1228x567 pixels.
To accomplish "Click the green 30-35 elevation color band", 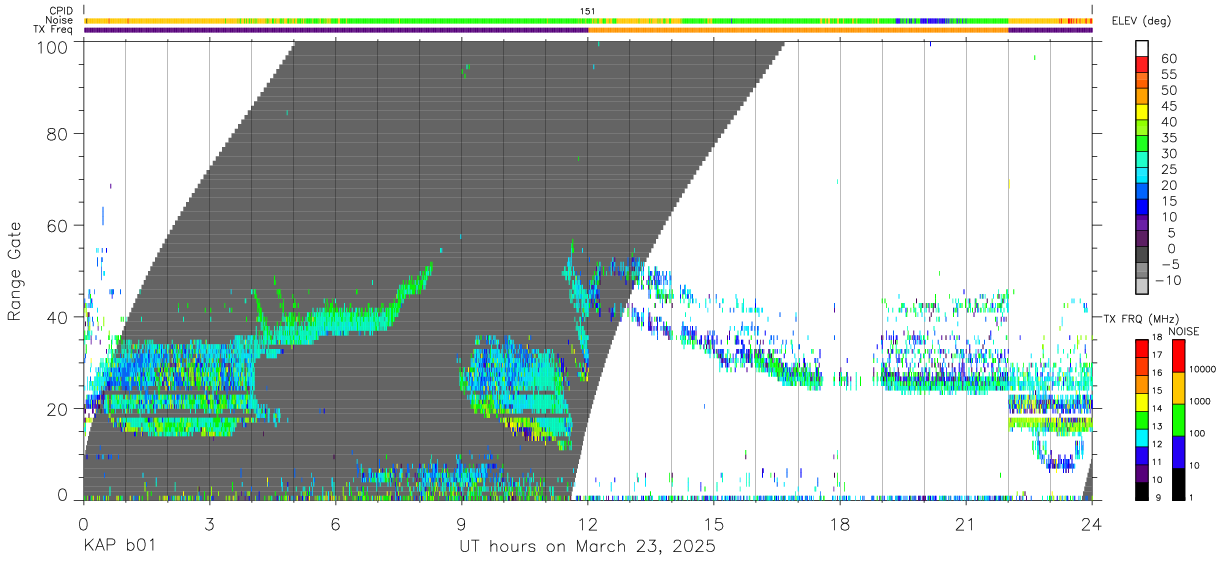I will coord(1142,145).
